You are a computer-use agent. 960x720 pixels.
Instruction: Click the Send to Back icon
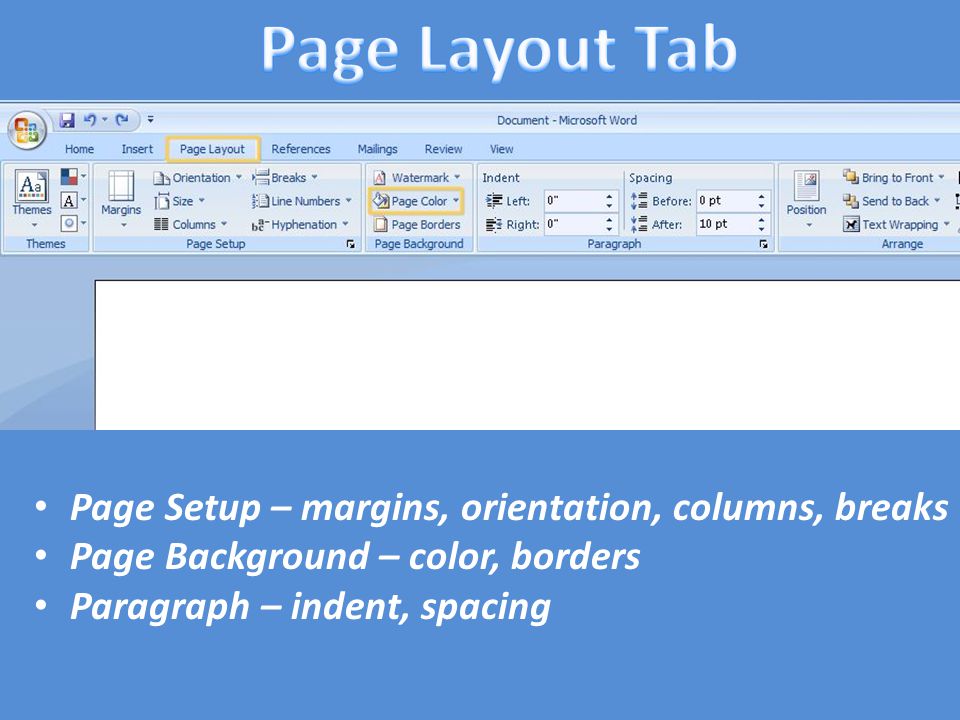click(x=850, y=201)
